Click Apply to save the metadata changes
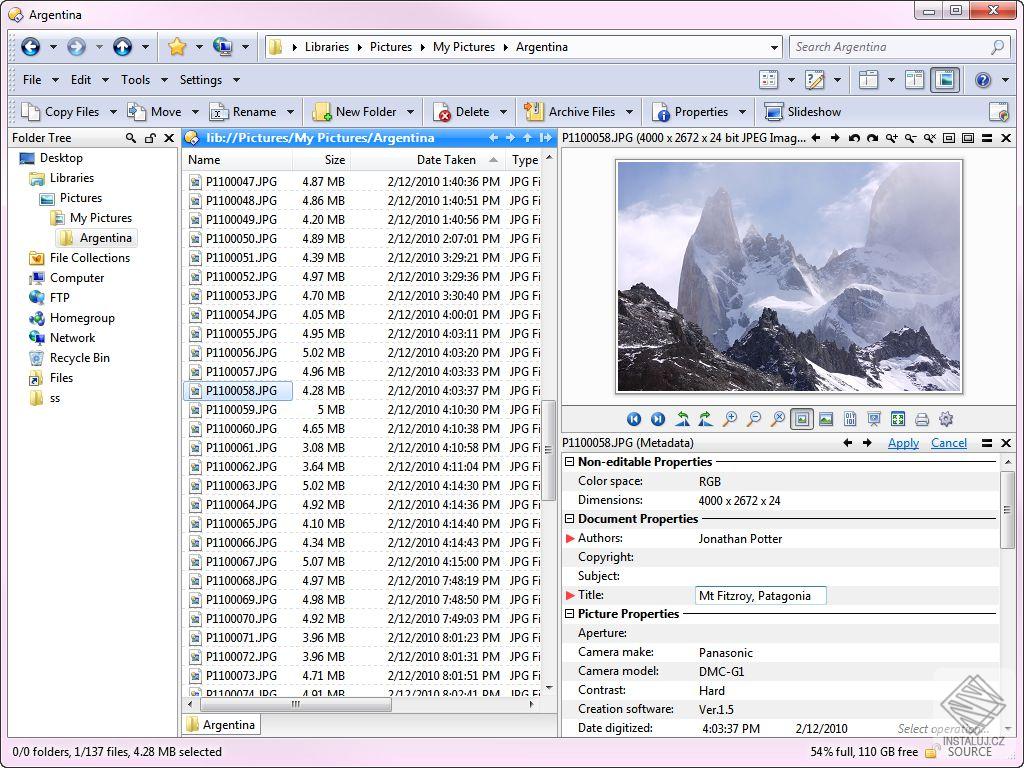Viewport: 1024px width, 768px height. click(x=903, y=443)
